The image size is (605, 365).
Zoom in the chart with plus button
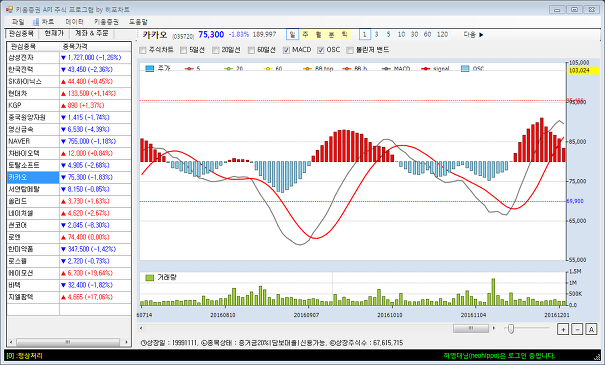point(563,329)
